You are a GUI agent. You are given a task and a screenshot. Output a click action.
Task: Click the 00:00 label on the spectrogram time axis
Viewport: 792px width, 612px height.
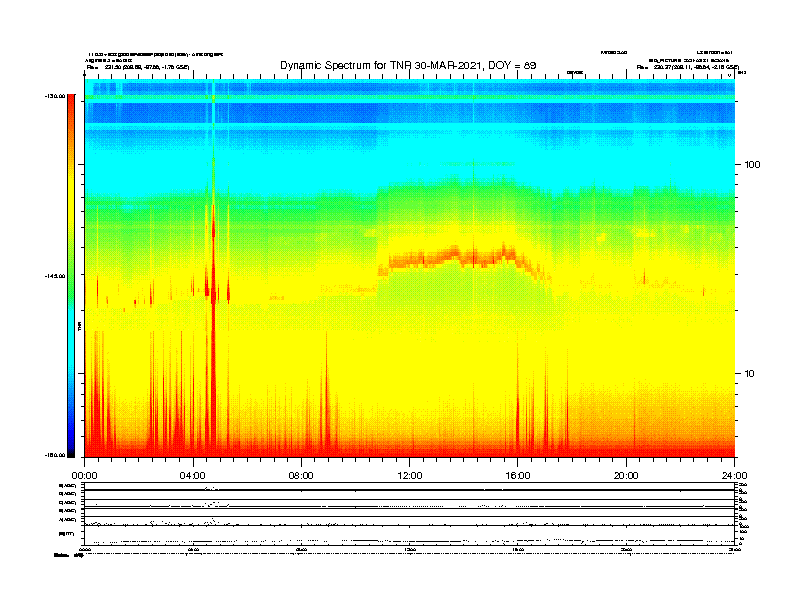[84, 476]
